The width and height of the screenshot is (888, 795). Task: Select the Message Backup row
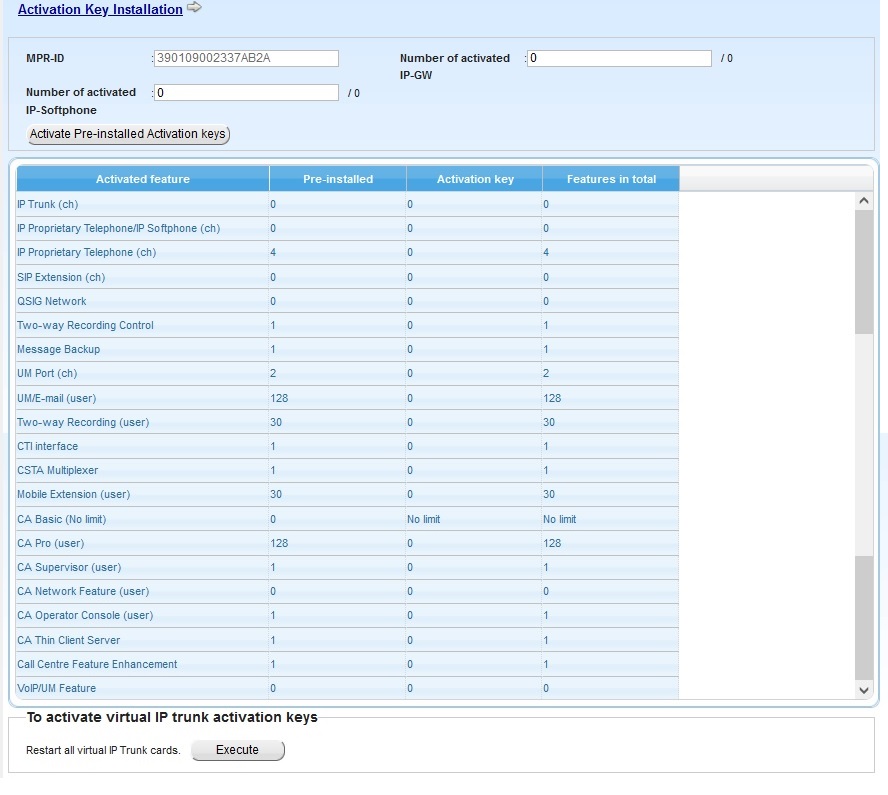coord(348,349)
